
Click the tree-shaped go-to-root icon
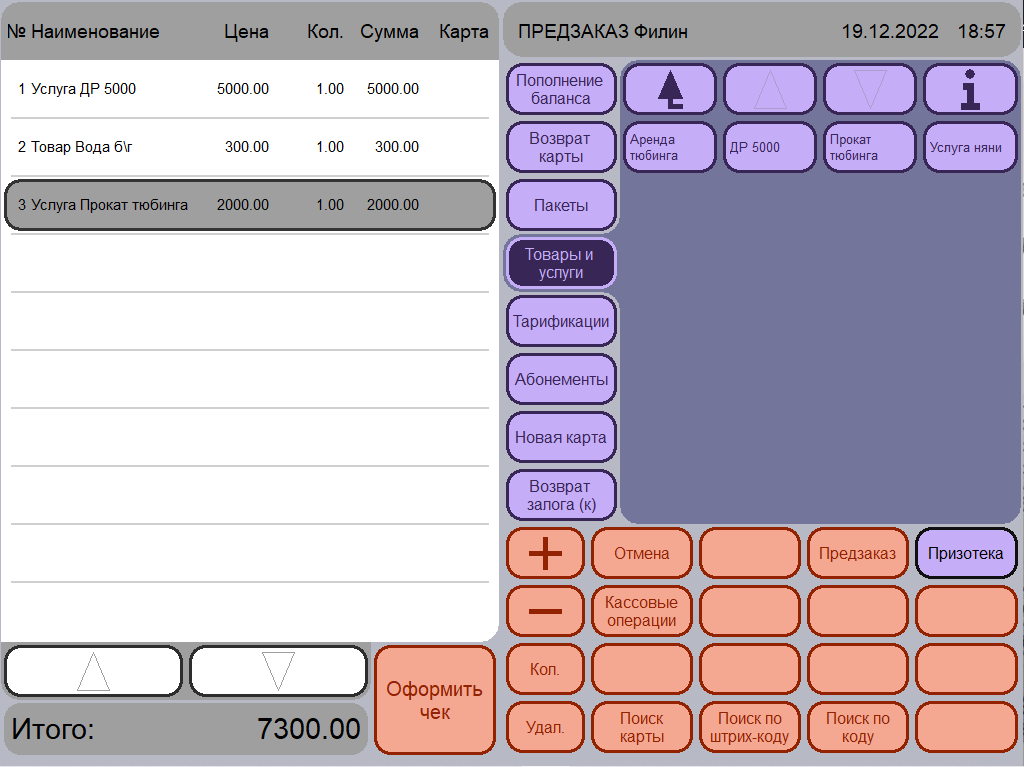(669, 90)
